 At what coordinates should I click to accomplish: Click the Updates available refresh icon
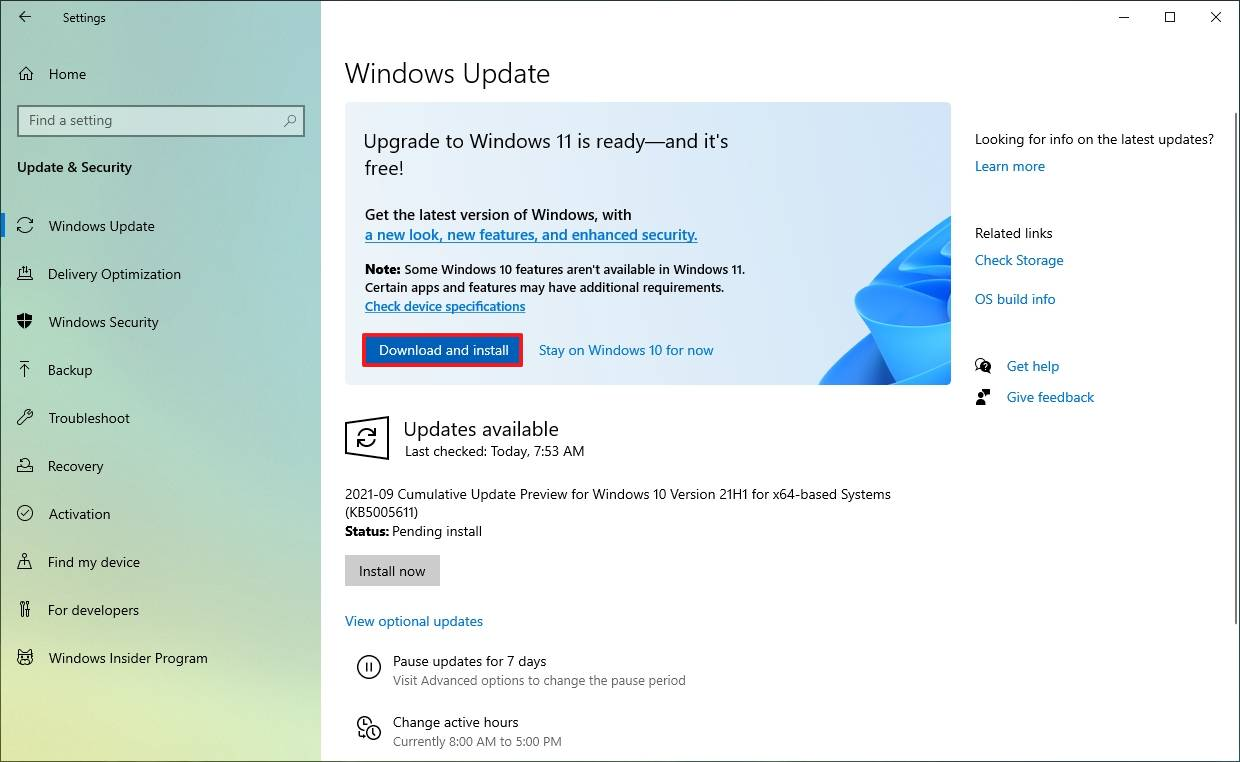pos(367,438)
